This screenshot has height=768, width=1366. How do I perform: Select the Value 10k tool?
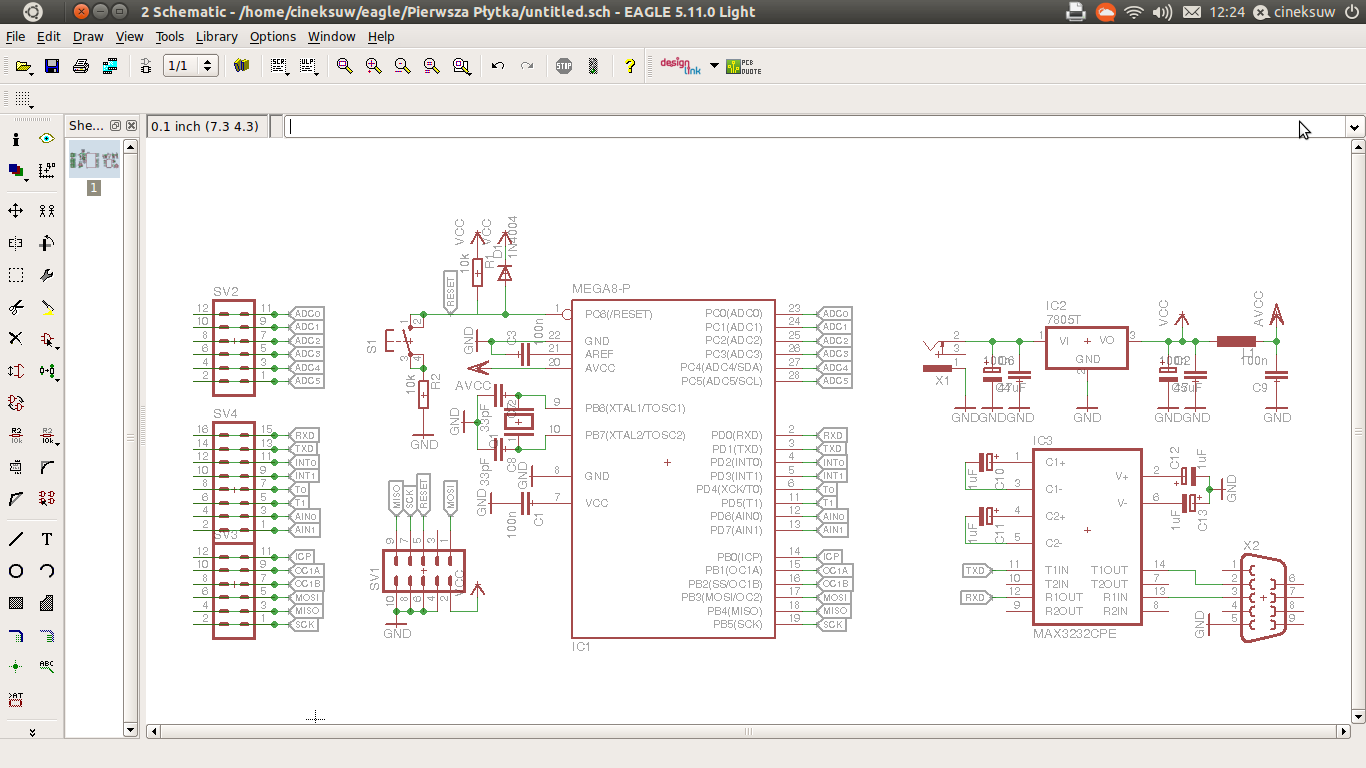tap(47, 435)
